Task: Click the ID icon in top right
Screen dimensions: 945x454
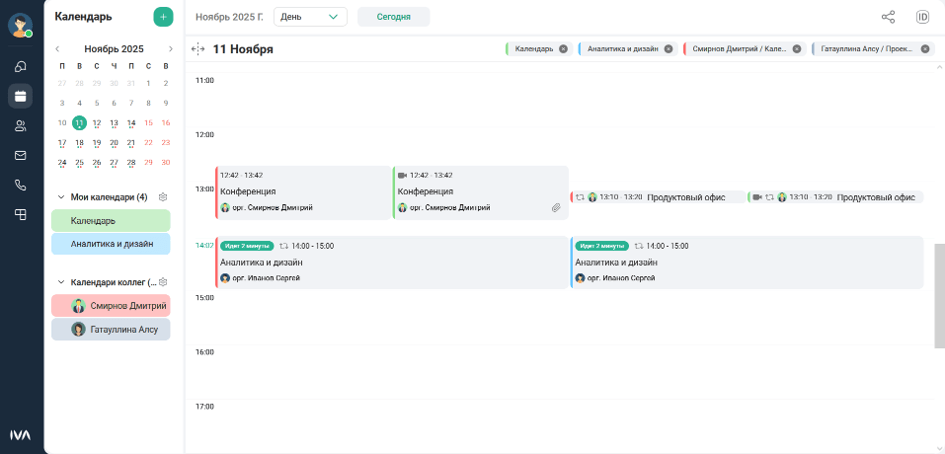Action: (922, 17)
